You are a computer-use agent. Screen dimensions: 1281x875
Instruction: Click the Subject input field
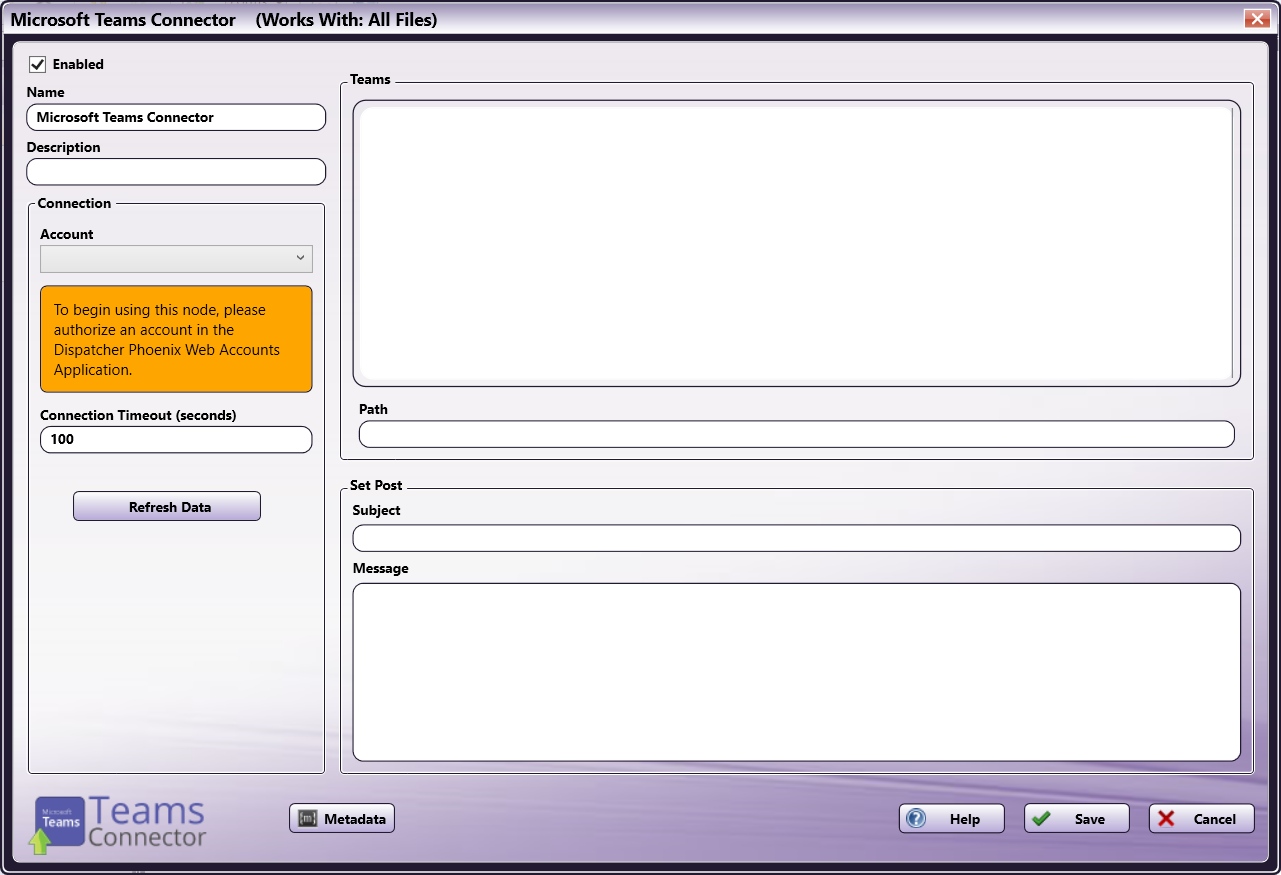796,538
